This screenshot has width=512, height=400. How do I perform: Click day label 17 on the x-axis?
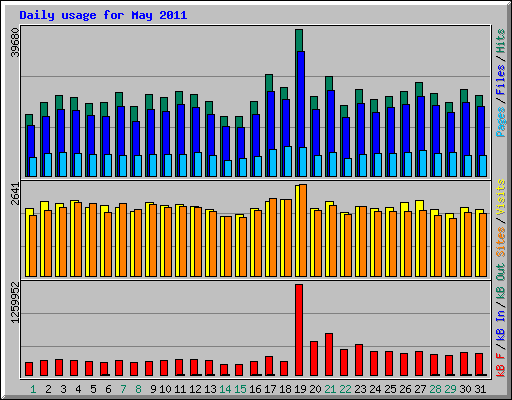270,389
